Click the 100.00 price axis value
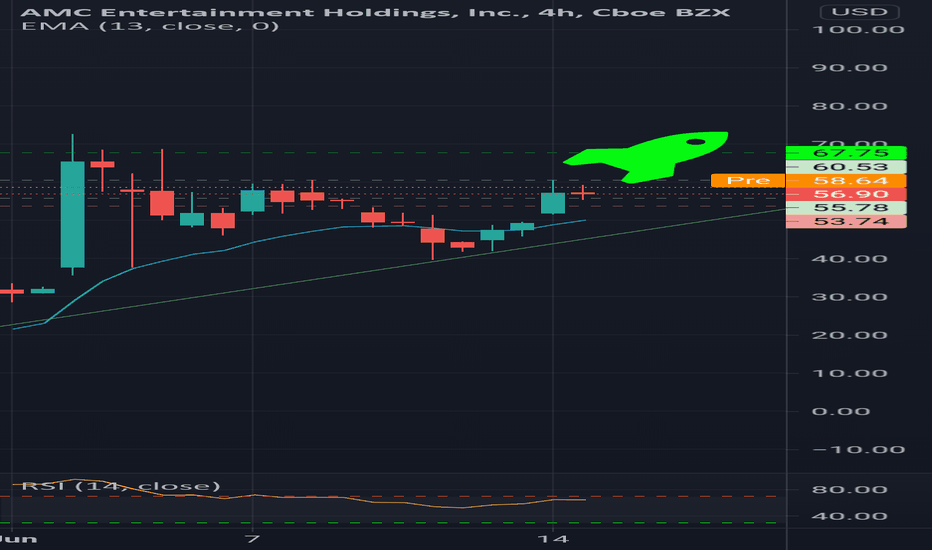 click(858, 30)
